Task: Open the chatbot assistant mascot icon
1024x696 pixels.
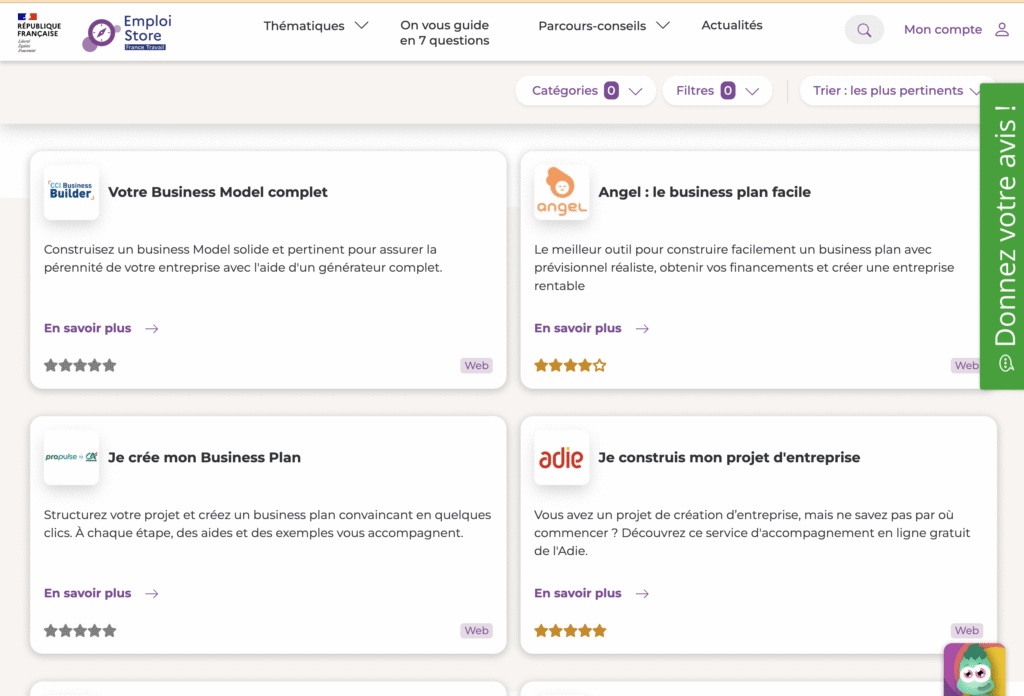Action: [x=974, y=670]
